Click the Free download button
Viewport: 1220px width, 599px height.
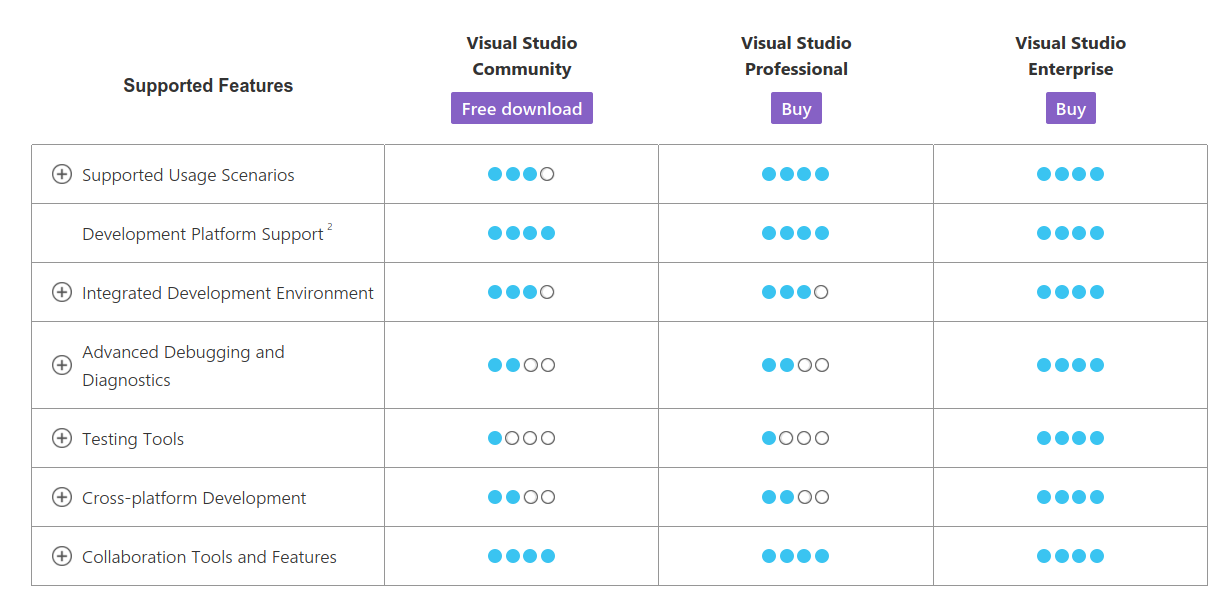(521, 107)
